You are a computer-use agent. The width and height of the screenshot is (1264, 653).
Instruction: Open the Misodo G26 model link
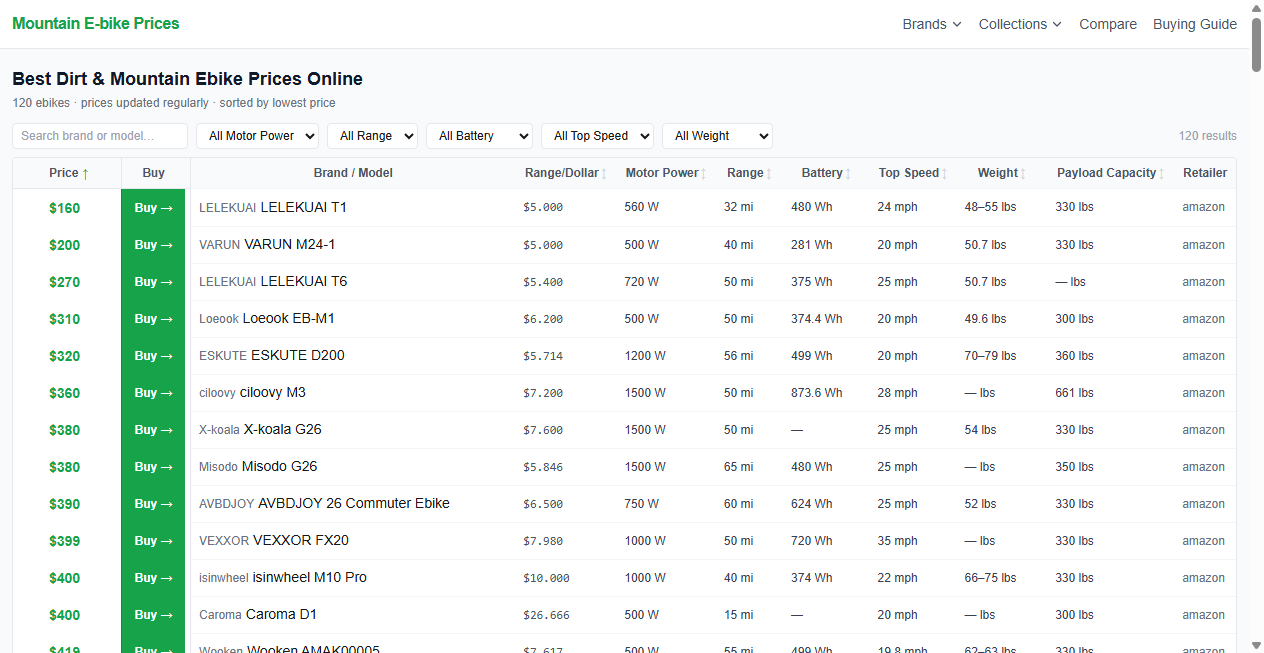click(280, 466)
